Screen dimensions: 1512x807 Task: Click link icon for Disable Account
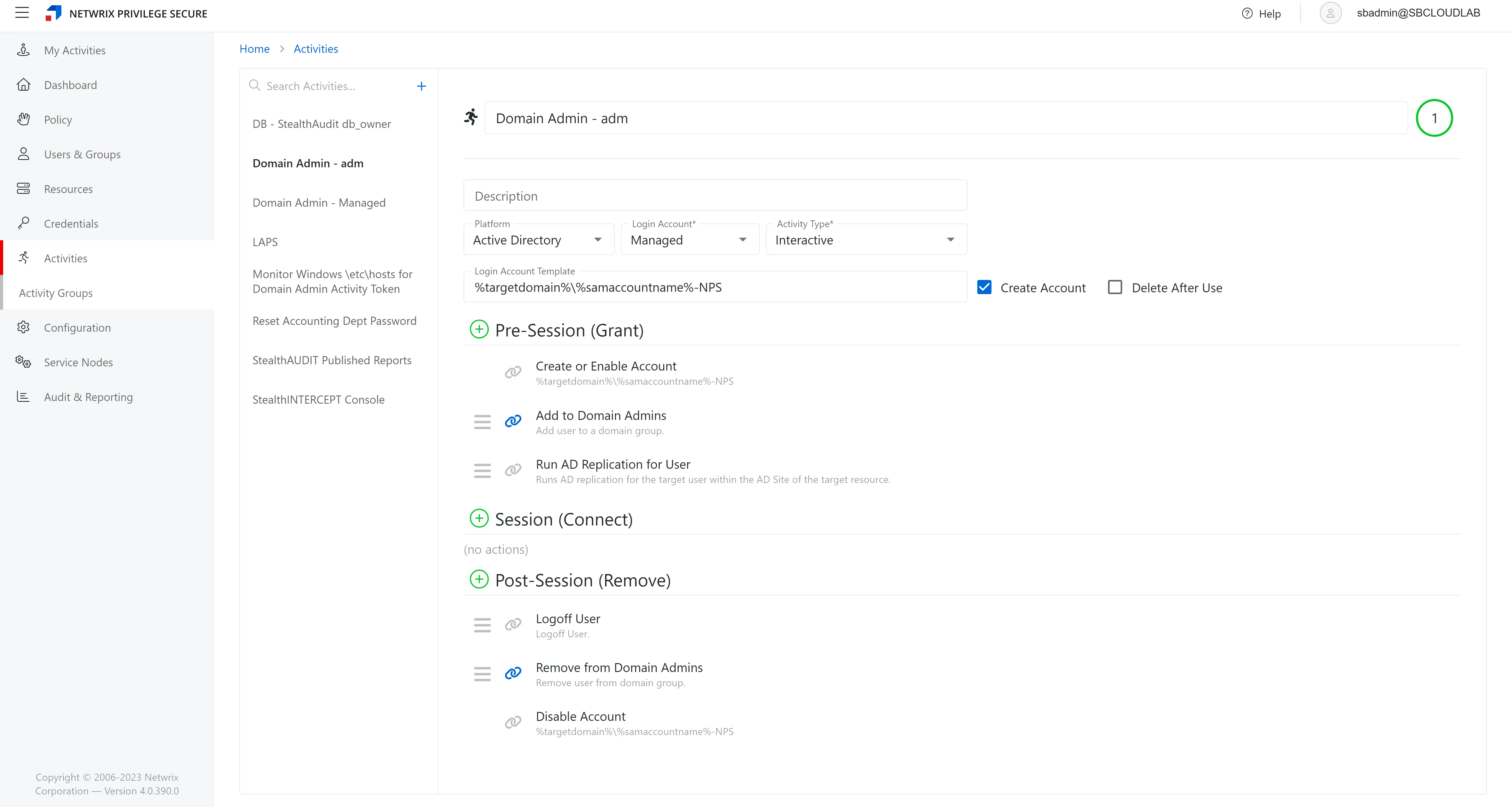[513, 722]
